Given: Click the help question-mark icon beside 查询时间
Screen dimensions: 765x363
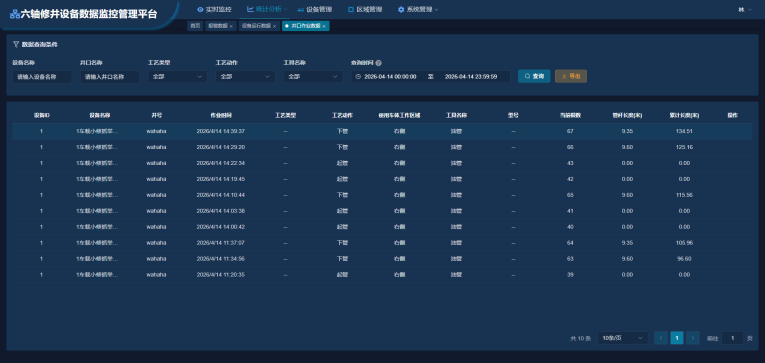Looking at the screenshot, I should [x=379, y=63].
